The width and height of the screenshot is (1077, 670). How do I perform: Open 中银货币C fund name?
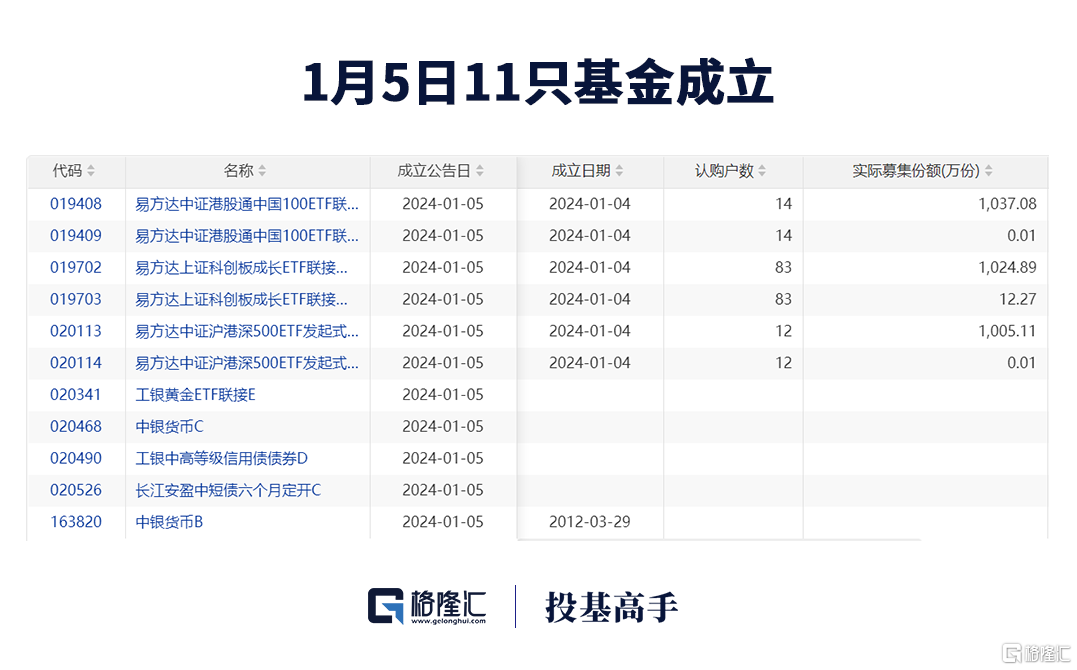coord(169,427)
